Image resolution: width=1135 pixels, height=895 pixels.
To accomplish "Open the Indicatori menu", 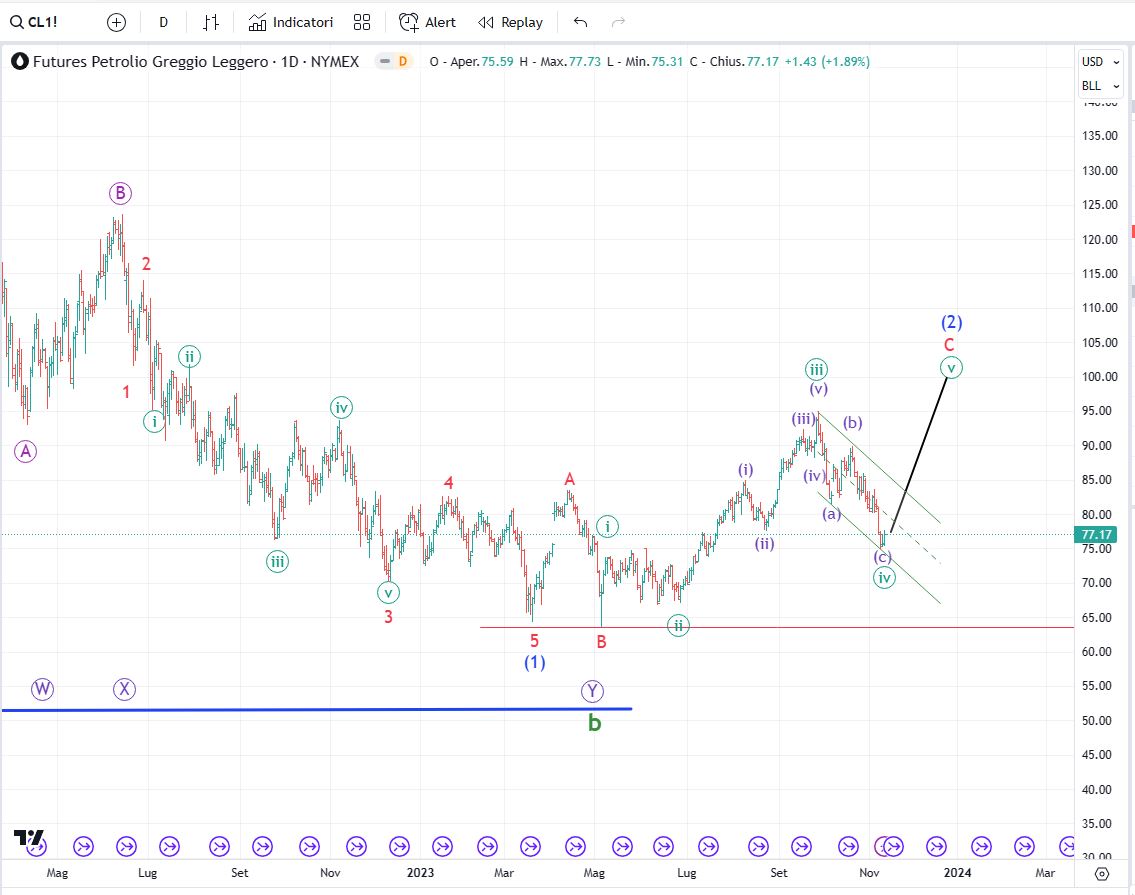I will tap(291, 22).
